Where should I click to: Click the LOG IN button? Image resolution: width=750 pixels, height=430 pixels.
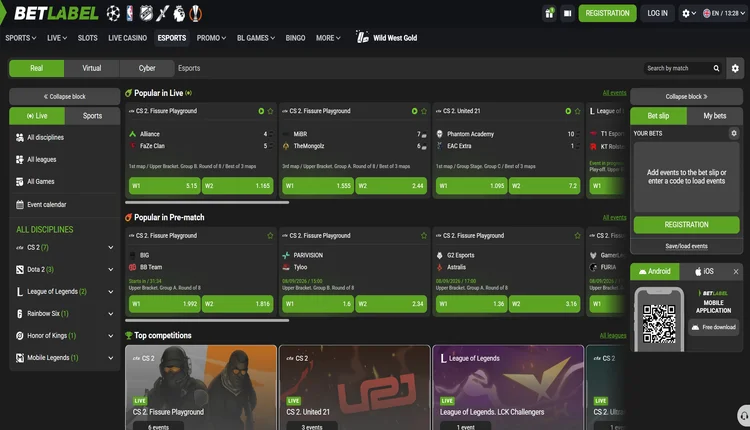[x=657, y=13]
